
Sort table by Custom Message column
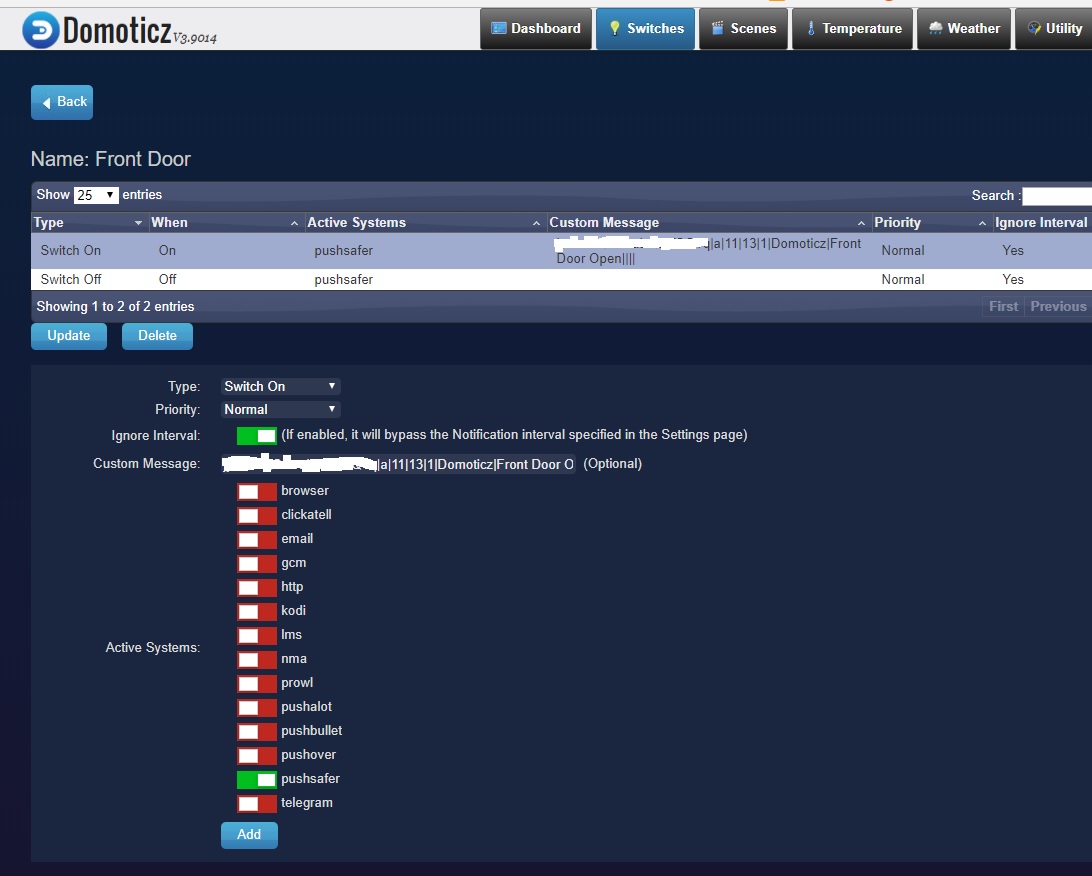708,222
